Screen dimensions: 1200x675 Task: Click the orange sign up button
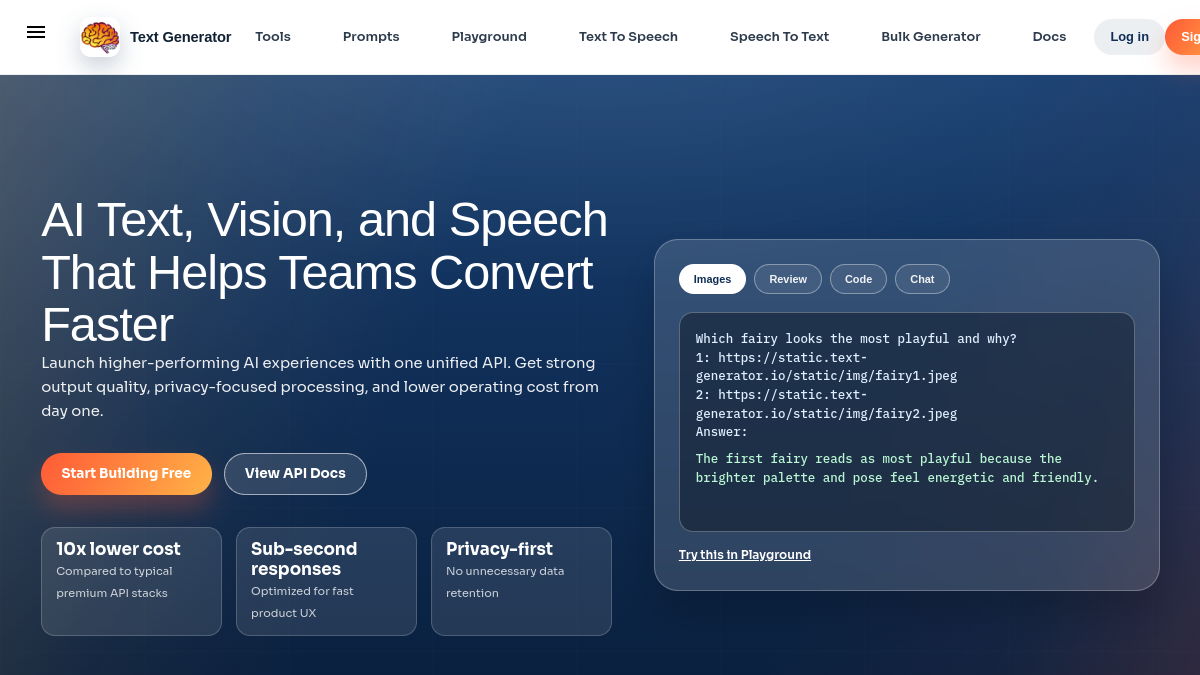(1184, 37)
